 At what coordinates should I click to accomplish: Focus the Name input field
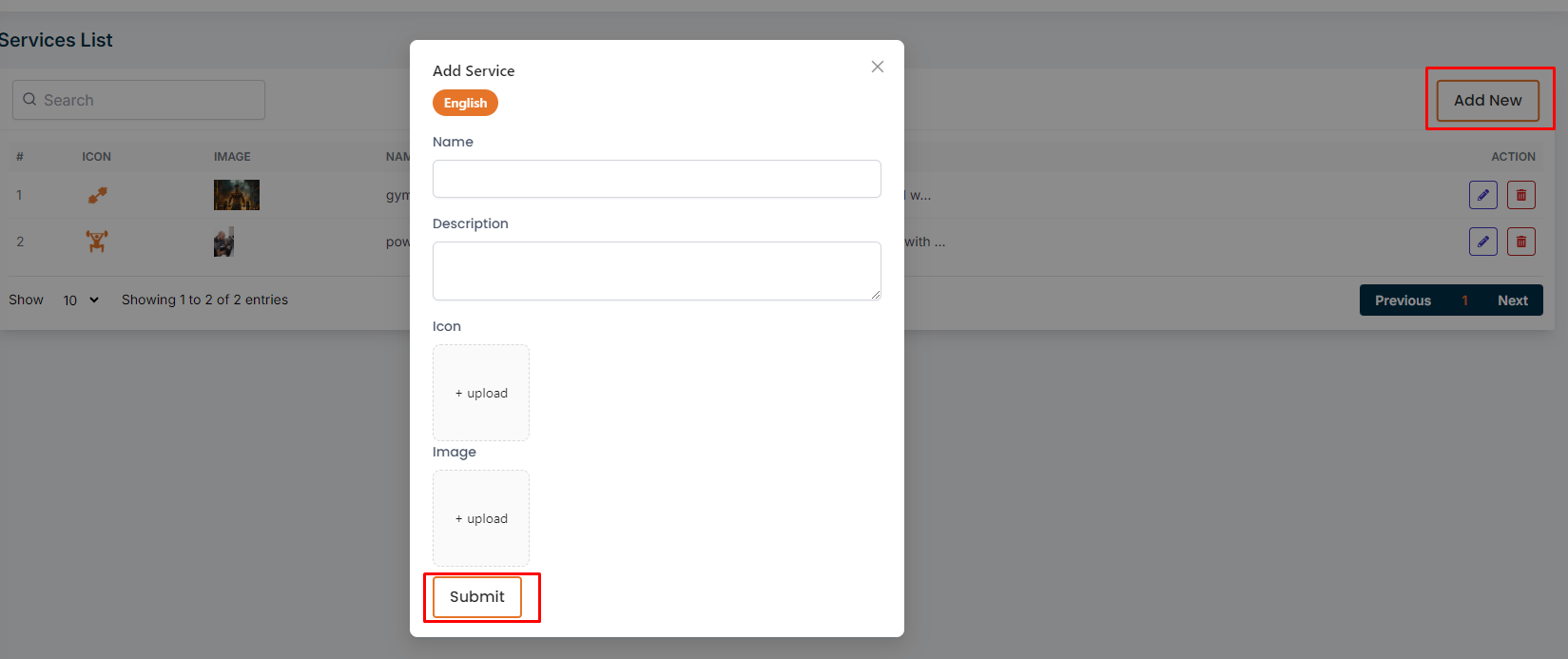point(656,179)
